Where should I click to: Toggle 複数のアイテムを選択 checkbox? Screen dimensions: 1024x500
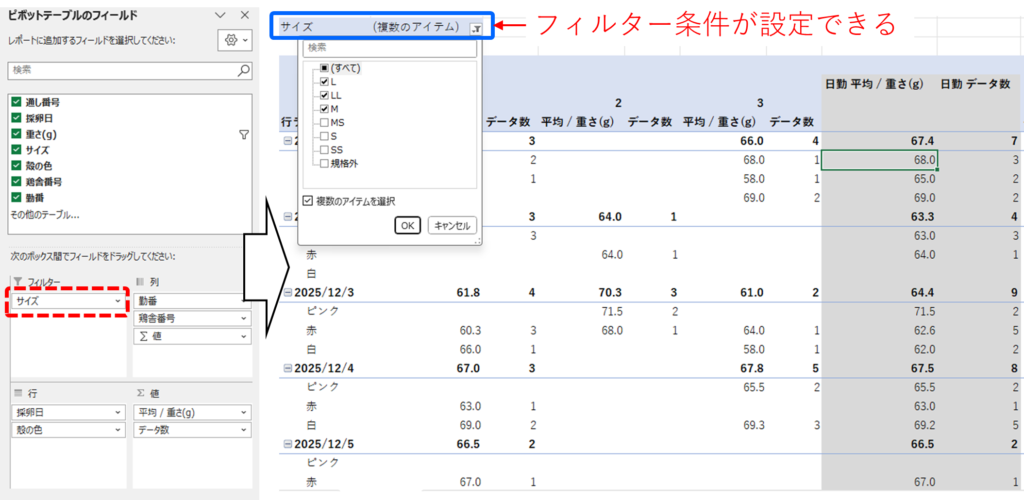tap(308, 200)
